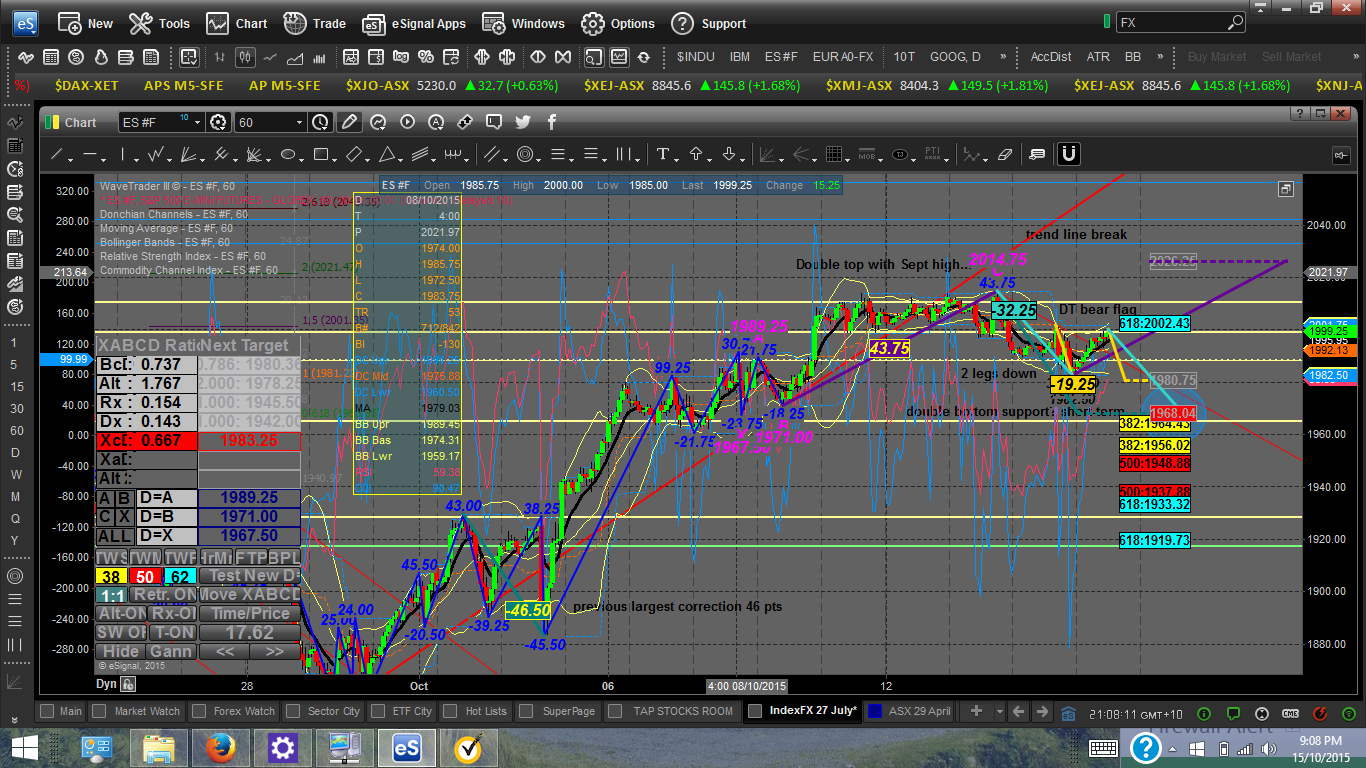This screenshot has height=768, width=1366.
Task: Open the eS application main menu
Action: 24,22
